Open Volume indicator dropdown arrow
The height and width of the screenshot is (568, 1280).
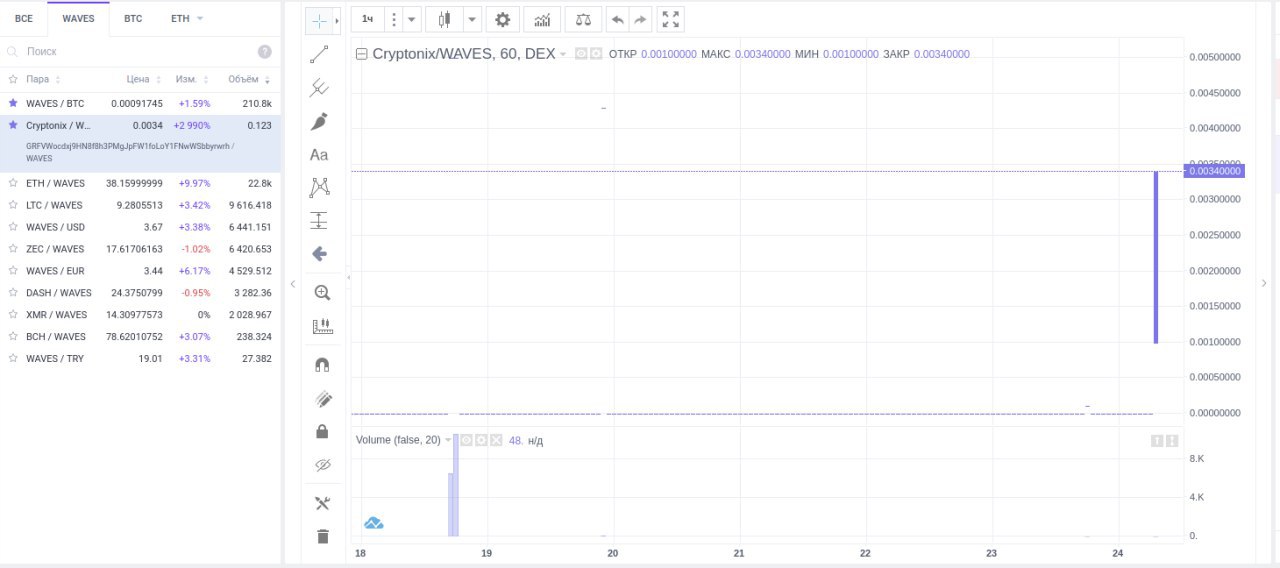[x=448, y=440]
